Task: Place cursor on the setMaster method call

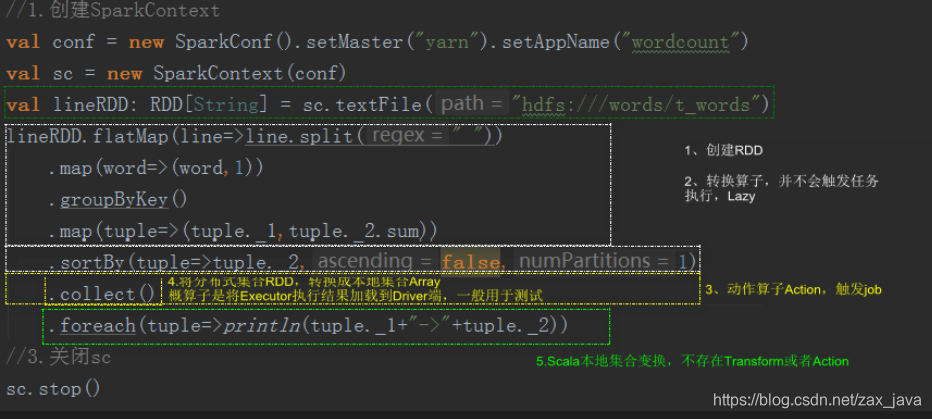Action: pos(354,42)
